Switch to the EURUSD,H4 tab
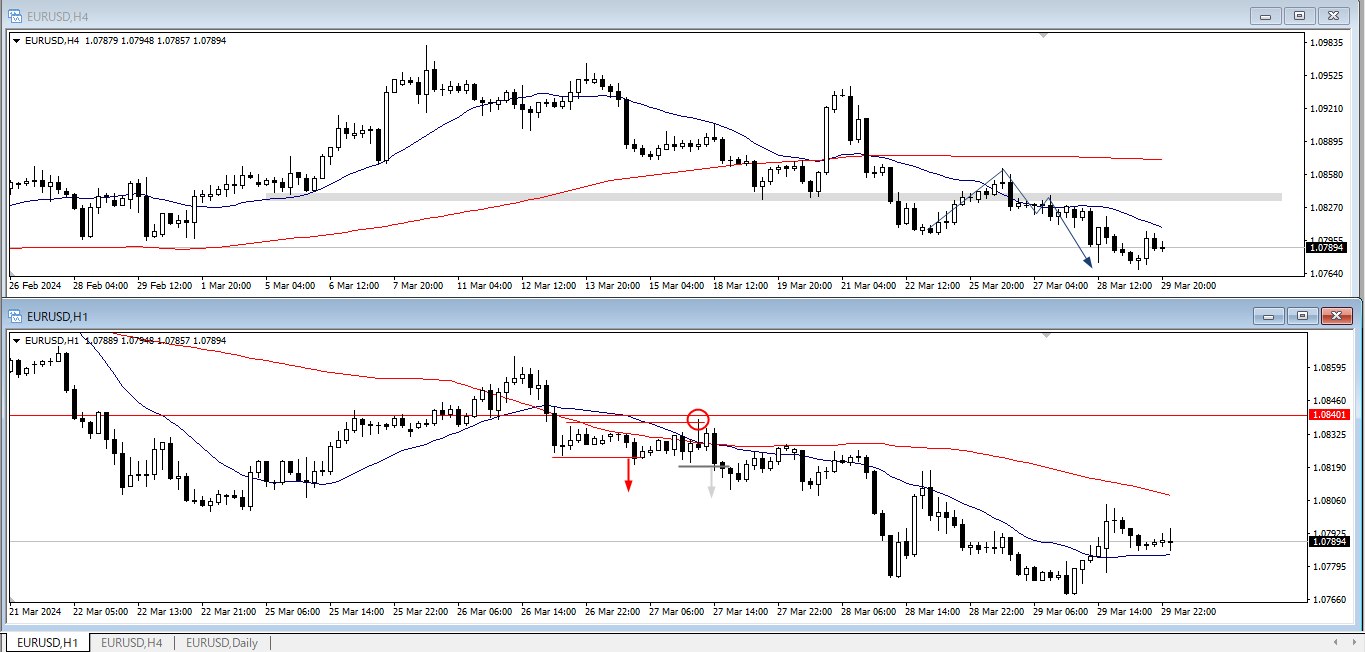This screenshot has height=652, width=1365. (131, 643)
